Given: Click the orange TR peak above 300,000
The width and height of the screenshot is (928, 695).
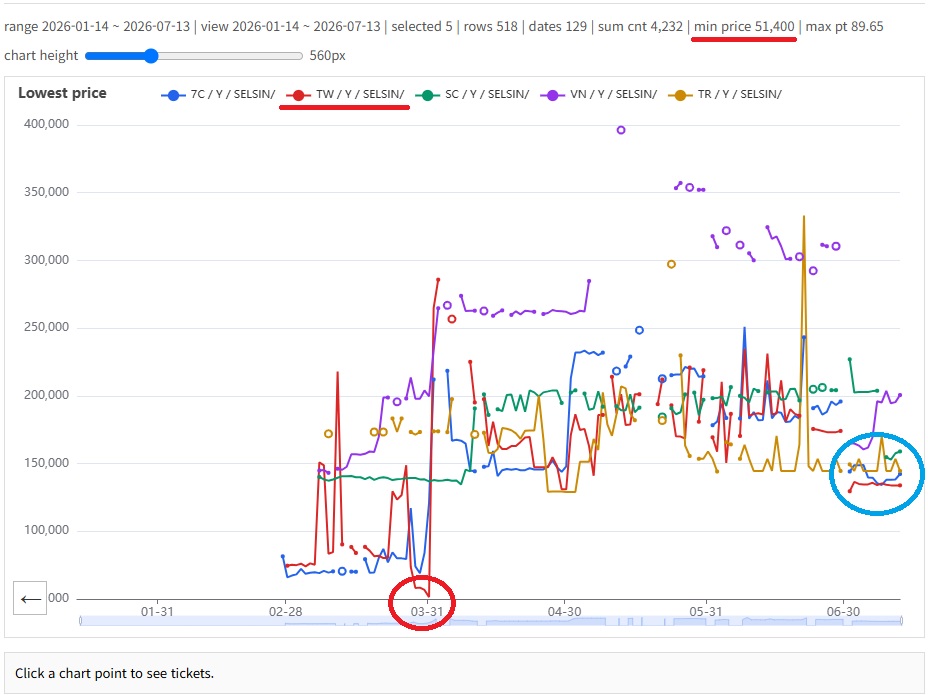Looking at the screenshot, I should click(x=804, y=217).
